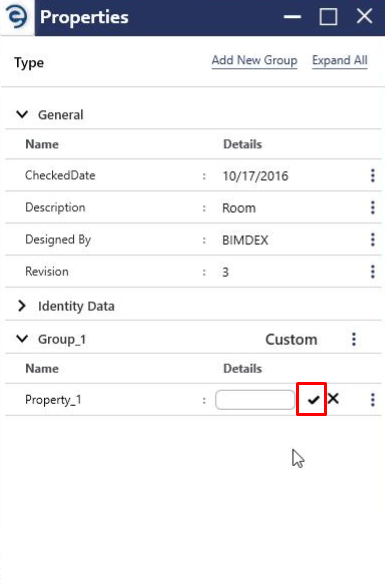Click Add New Group link

pos(254,60)
